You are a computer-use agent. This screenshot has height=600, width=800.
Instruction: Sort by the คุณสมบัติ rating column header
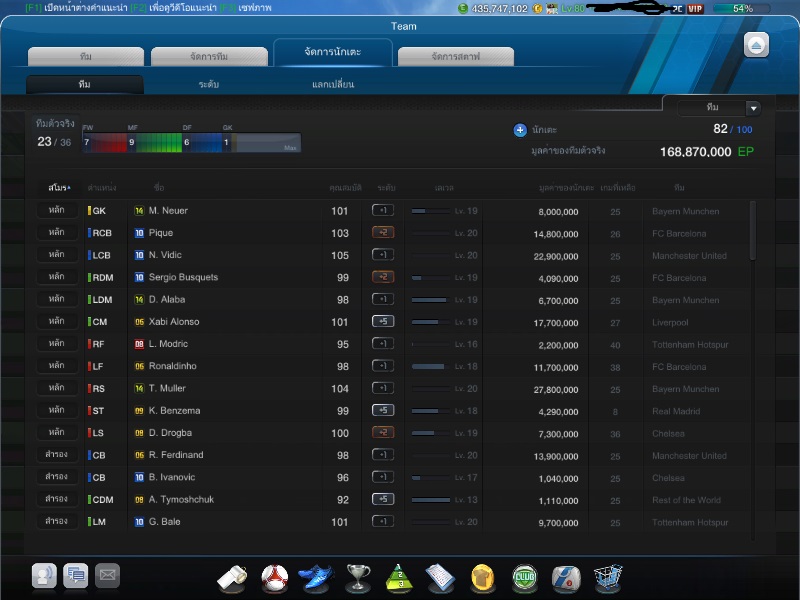pos(345,188)
